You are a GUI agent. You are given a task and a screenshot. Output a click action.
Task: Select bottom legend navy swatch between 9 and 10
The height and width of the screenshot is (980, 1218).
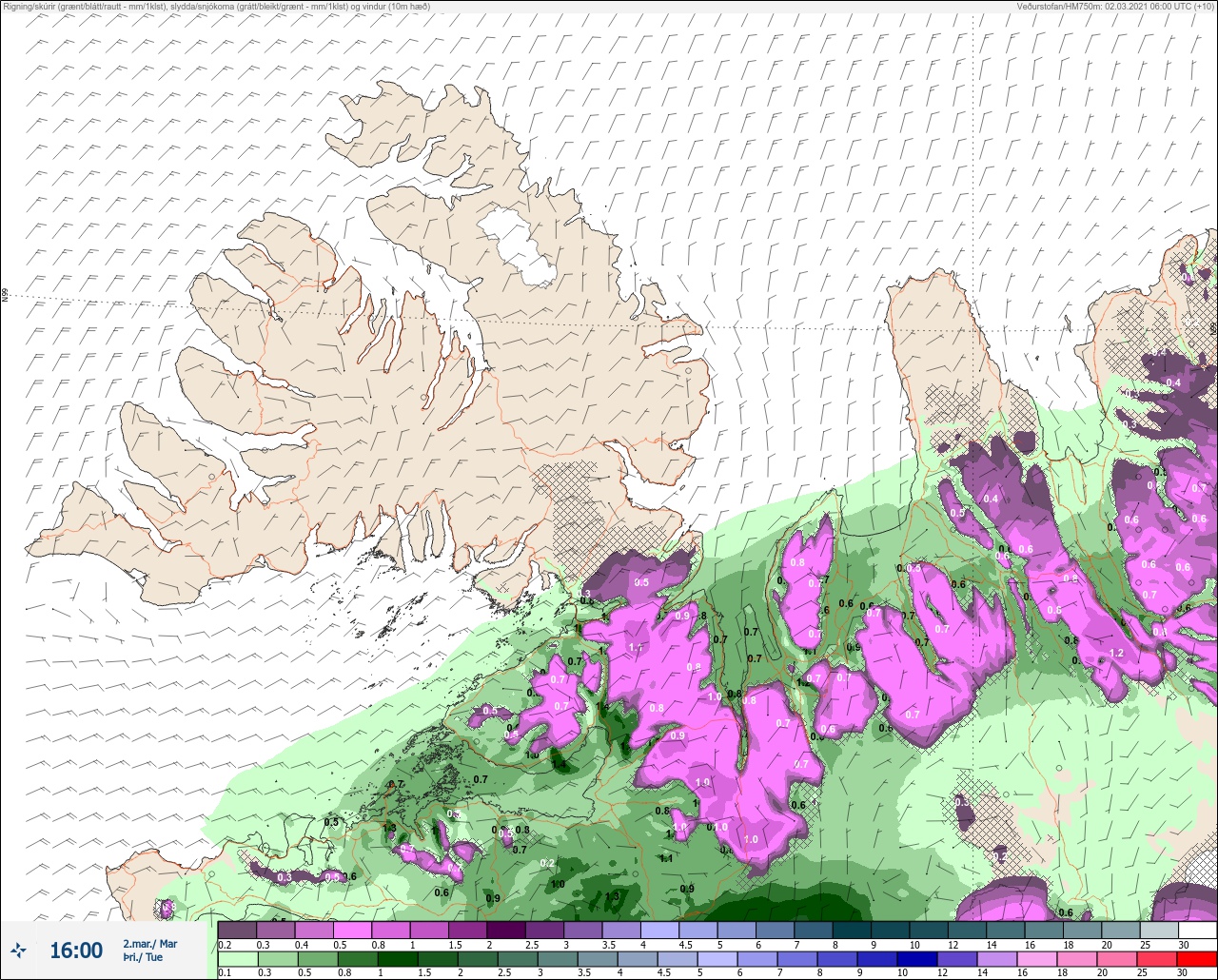click(x=877, y=959)
